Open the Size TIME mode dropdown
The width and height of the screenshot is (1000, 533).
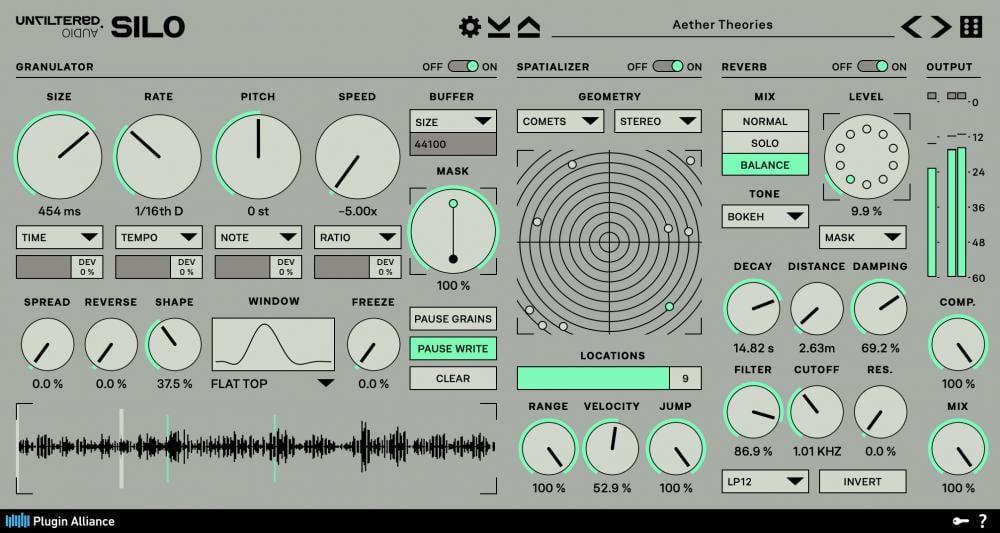(59, 237)
